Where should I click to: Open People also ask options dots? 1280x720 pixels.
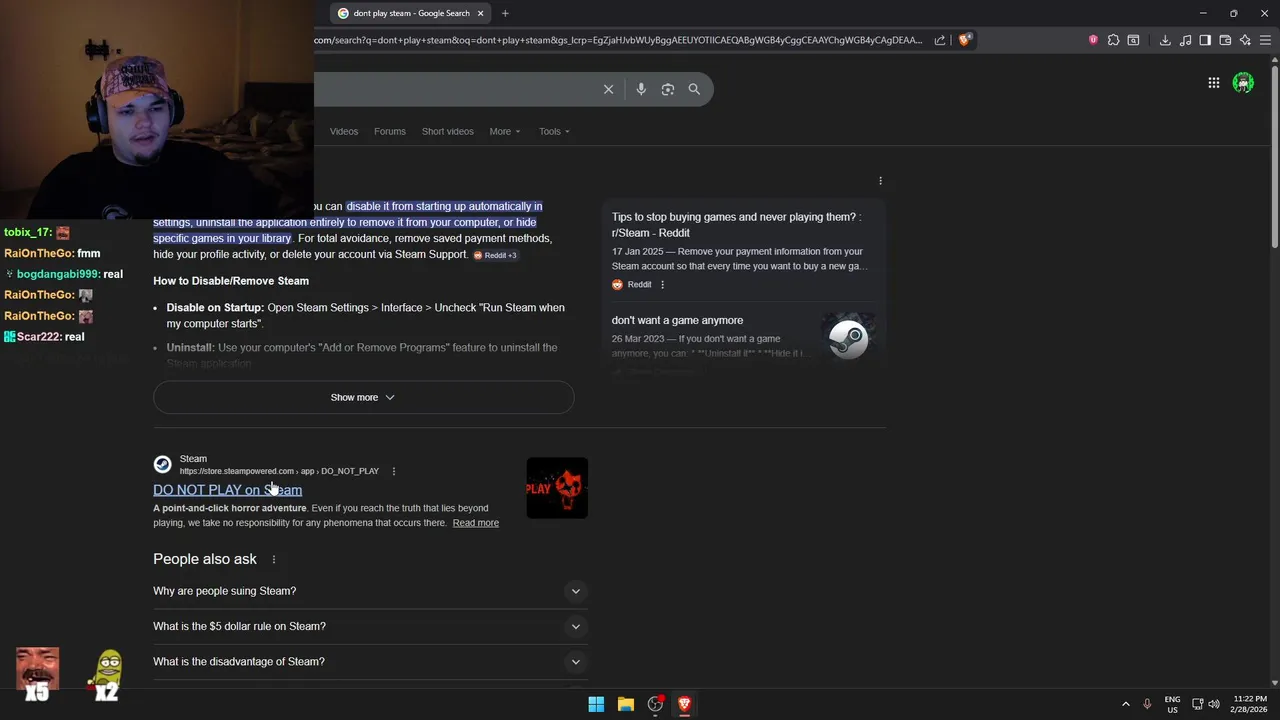[x=273, y=559]
